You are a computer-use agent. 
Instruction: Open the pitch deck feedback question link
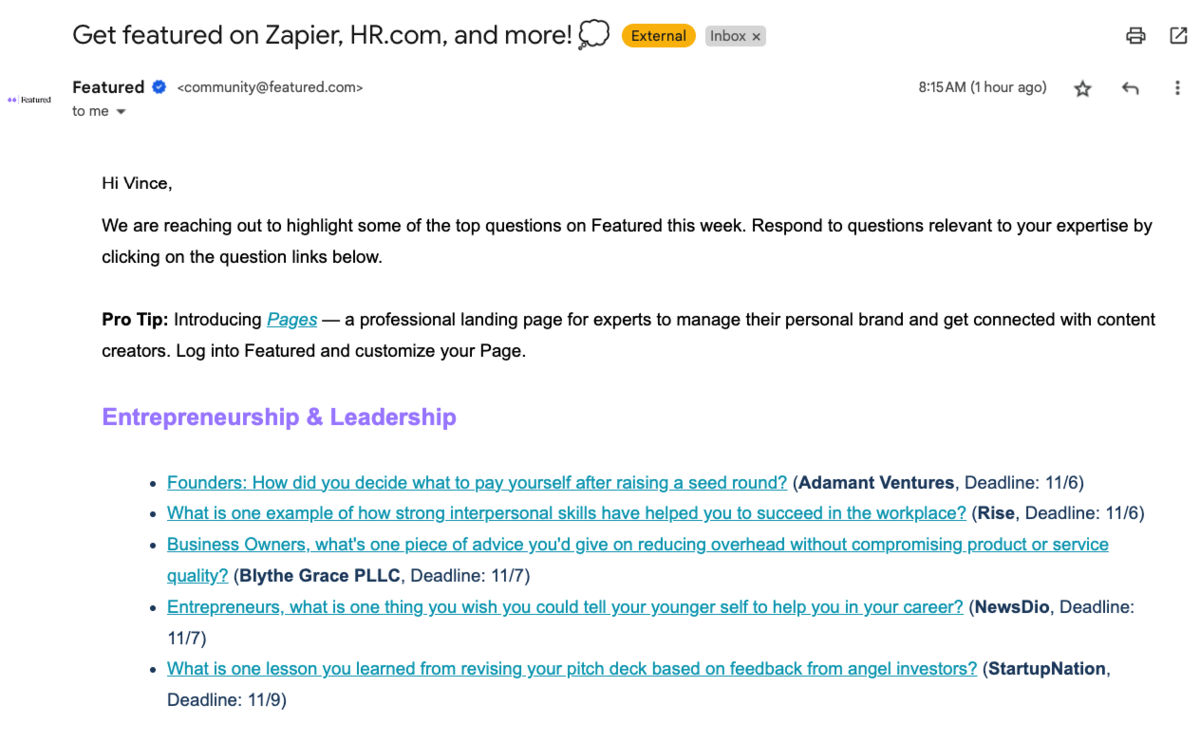click(x=572, y=669)
